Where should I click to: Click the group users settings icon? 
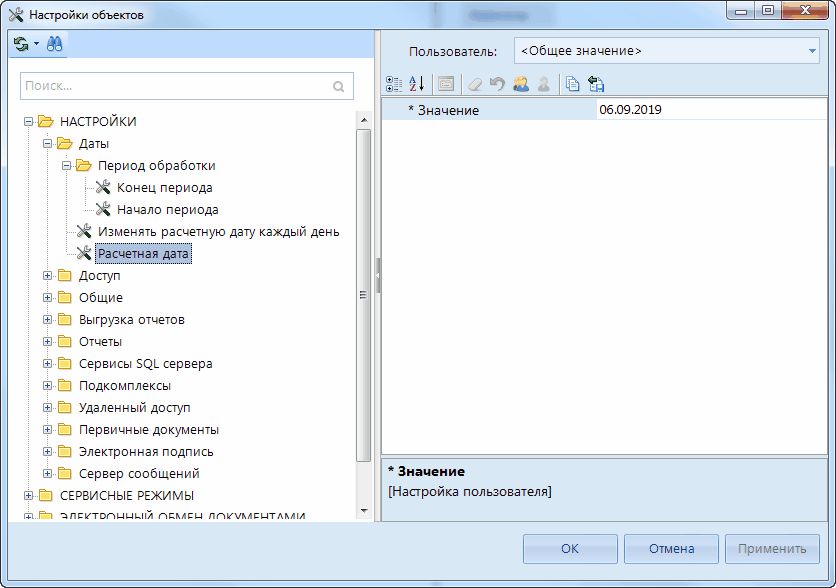[521, 84]
